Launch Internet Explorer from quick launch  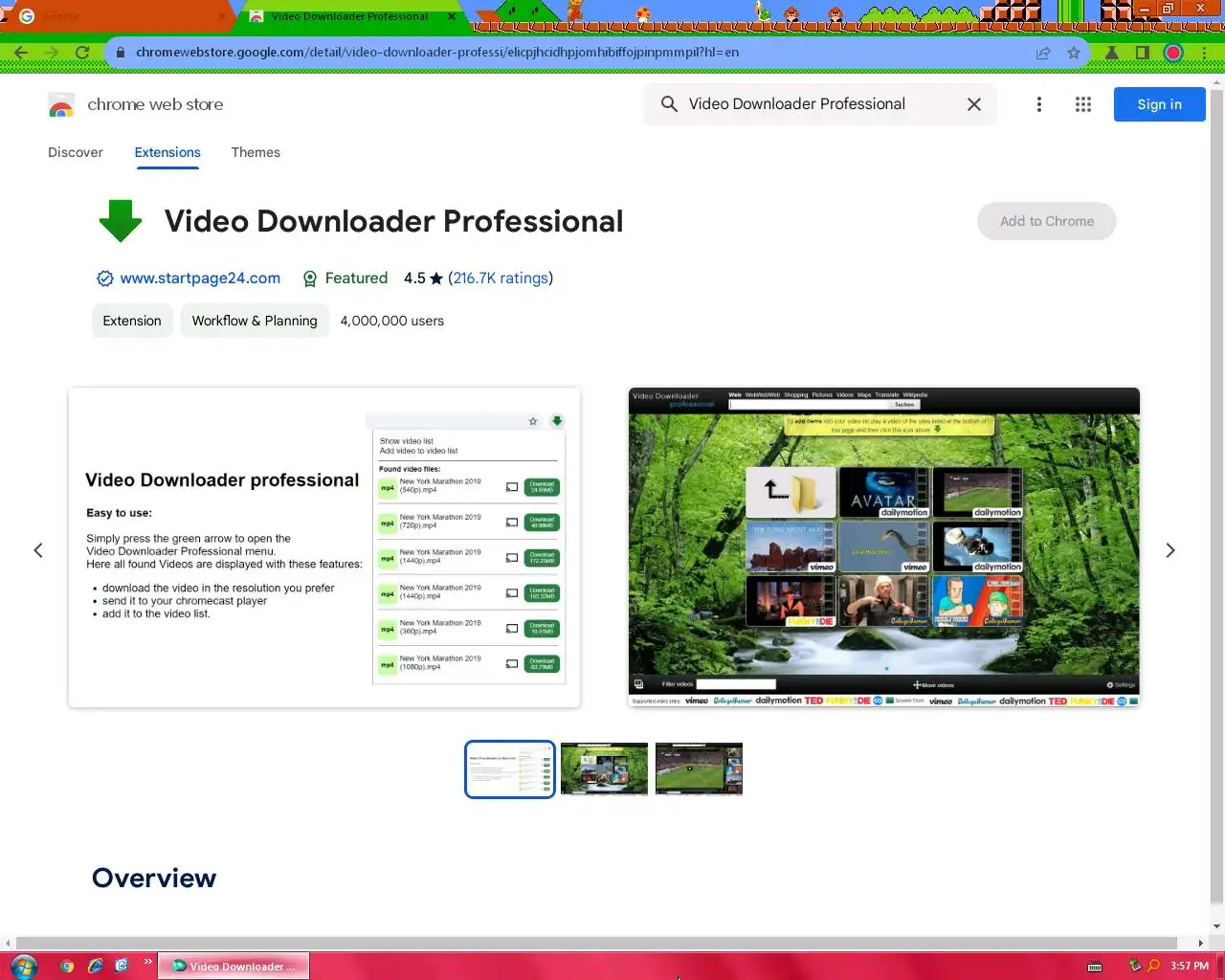(x=95, y=966)
